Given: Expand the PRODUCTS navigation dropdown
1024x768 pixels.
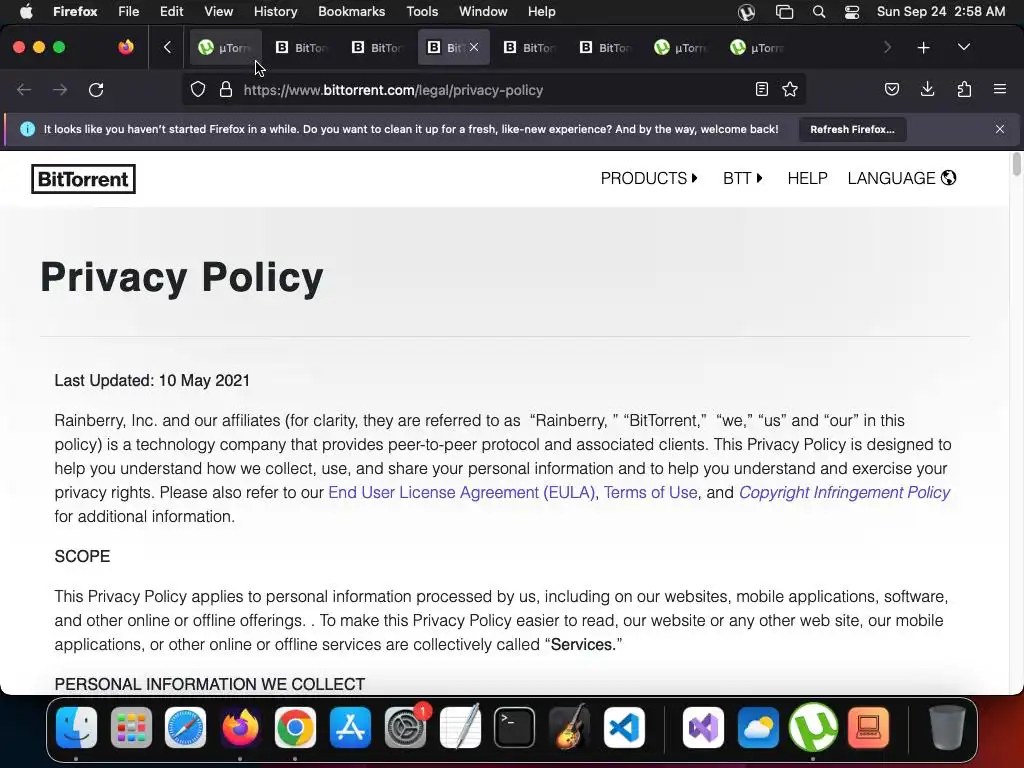Looking at the screenshot, I should click(649, 178).
